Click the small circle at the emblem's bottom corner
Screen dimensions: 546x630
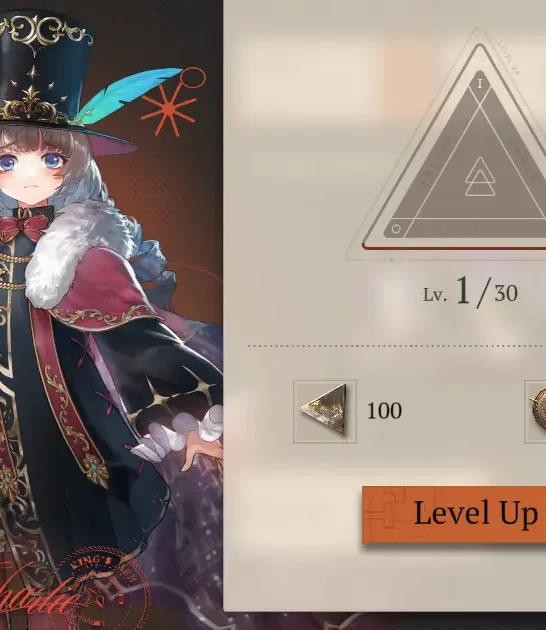(396, 229)
